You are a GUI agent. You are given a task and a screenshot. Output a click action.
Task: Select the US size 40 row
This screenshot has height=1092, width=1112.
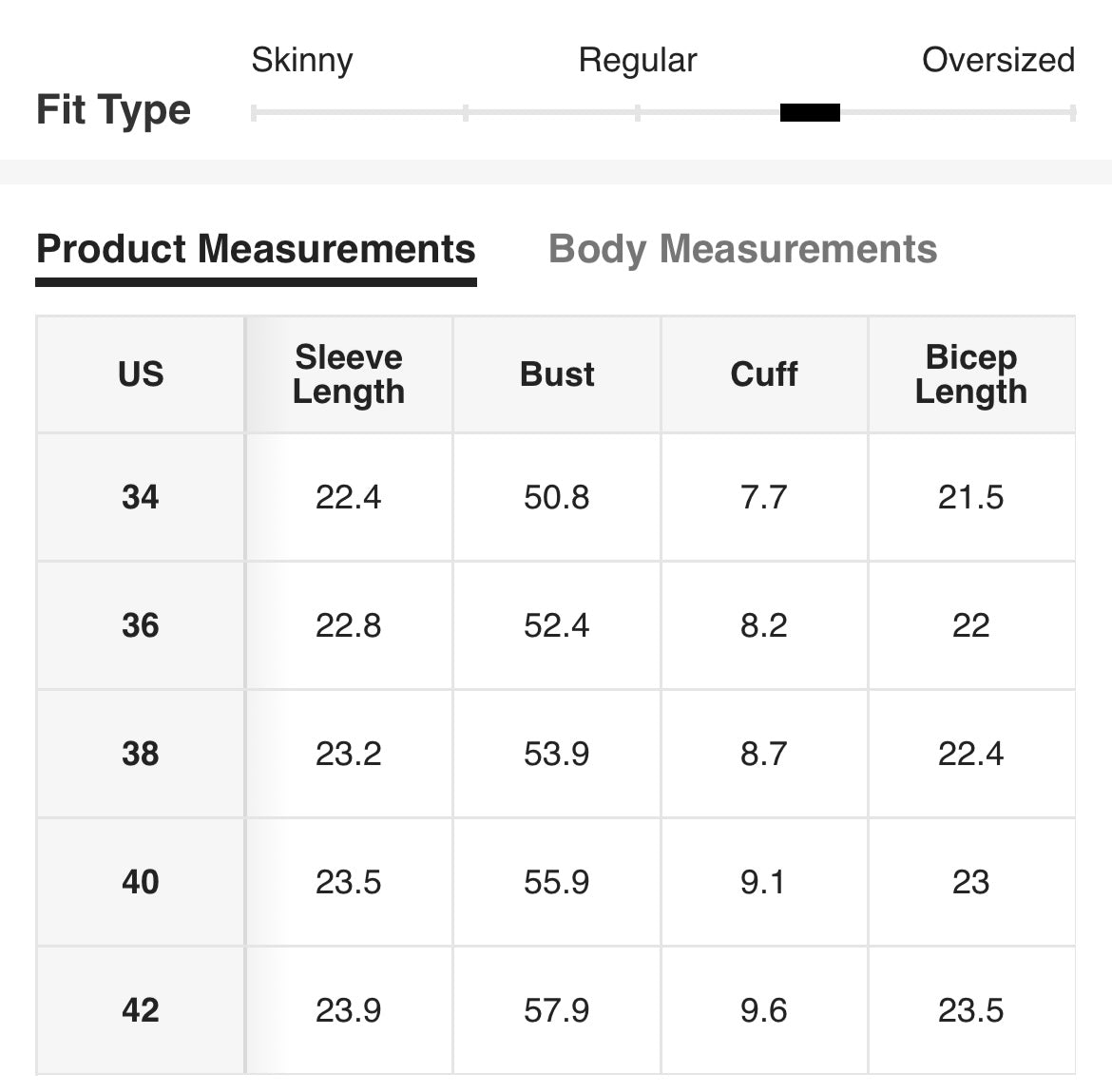pyautogui.click(x=141, y=882)
